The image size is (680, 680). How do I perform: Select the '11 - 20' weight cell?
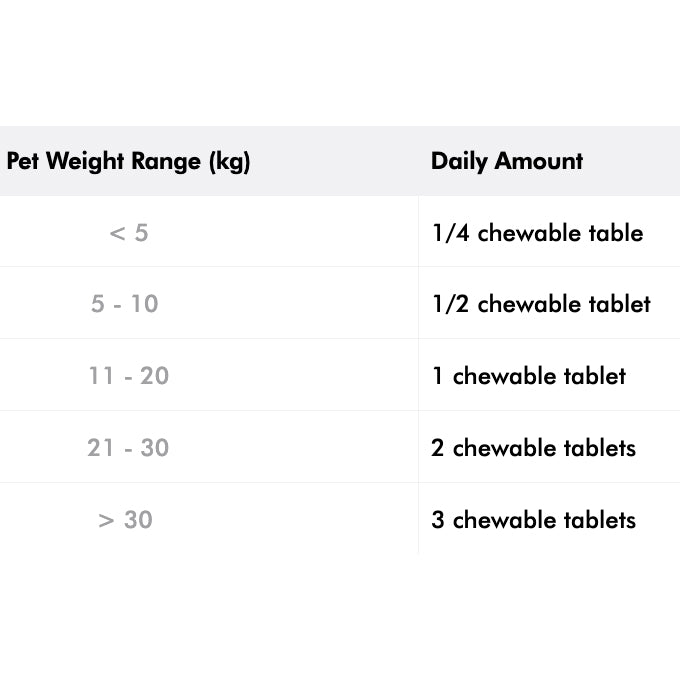[129, 376]
